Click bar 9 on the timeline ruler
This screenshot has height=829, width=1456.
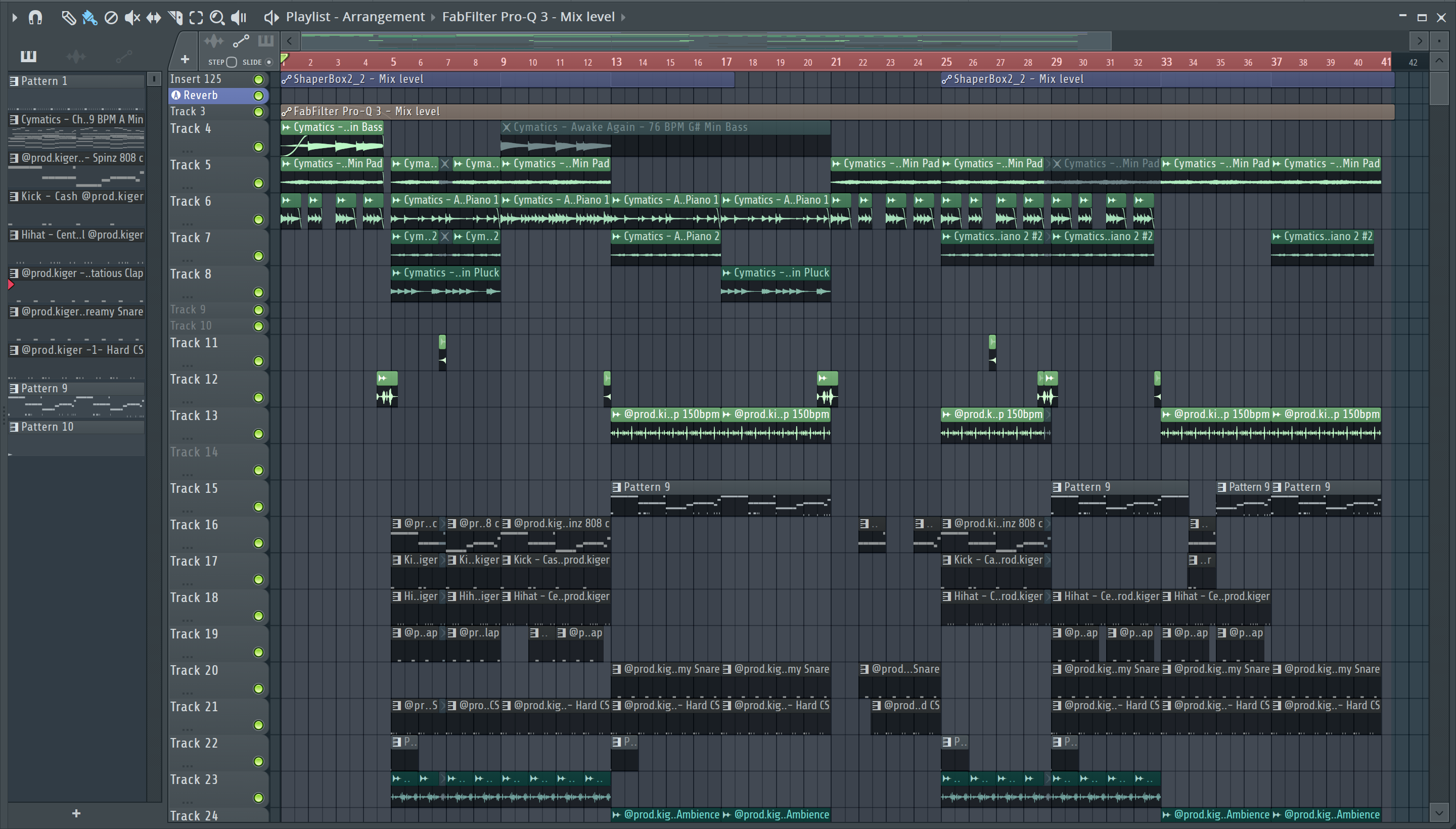click(x=504, y=62)
